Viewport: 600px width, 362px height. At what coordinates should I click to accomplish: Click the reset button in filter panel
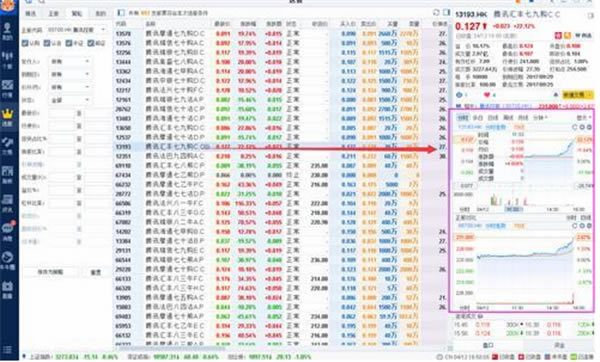tap(96, 272)
